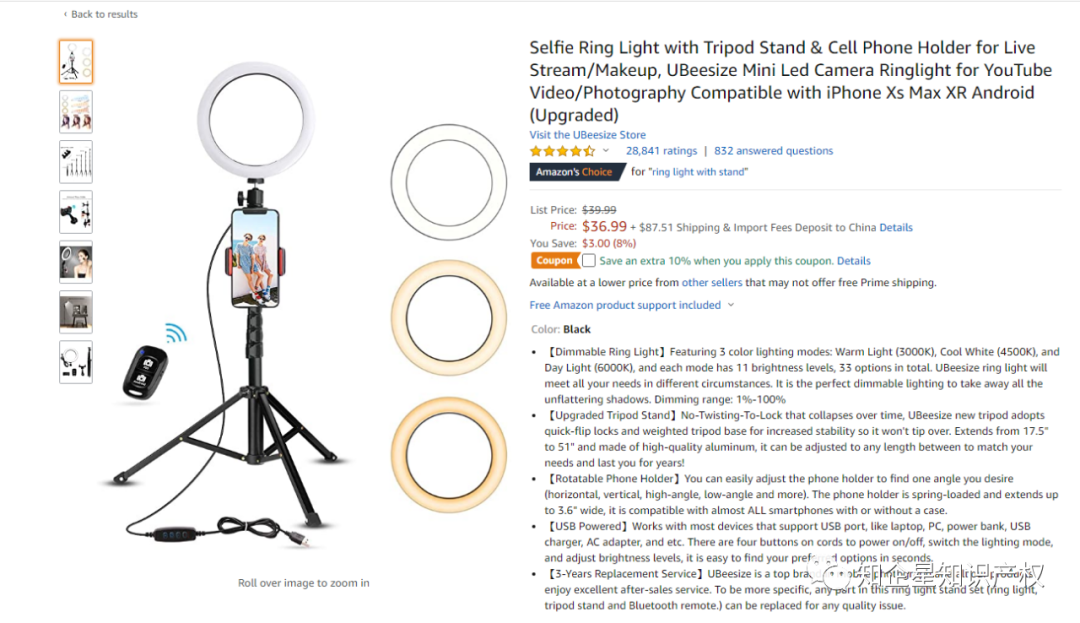Open the shipping and import fees Details link
This screenshot has height=623, width=1080.
pos(895,227)
